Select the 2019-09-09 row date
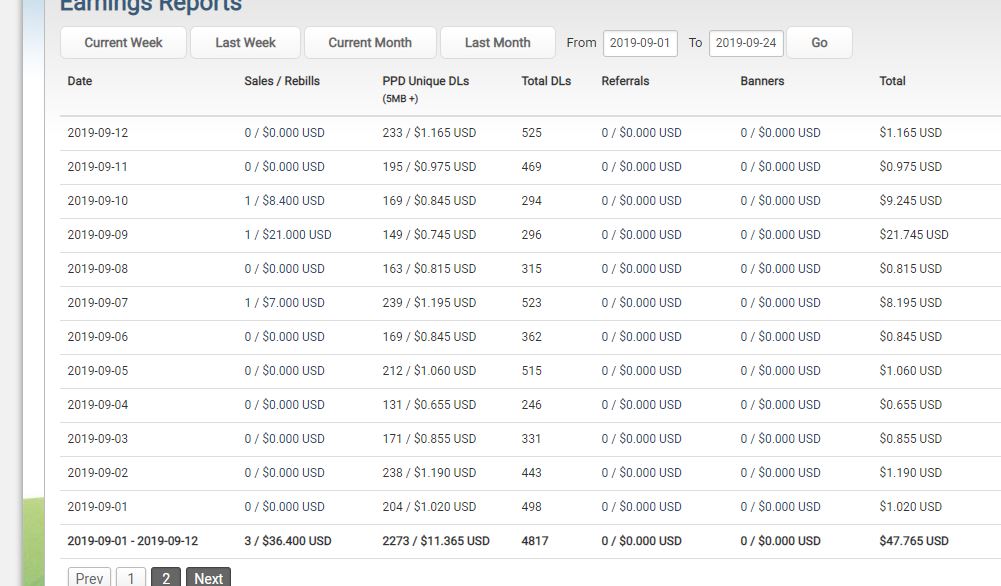 98,235
